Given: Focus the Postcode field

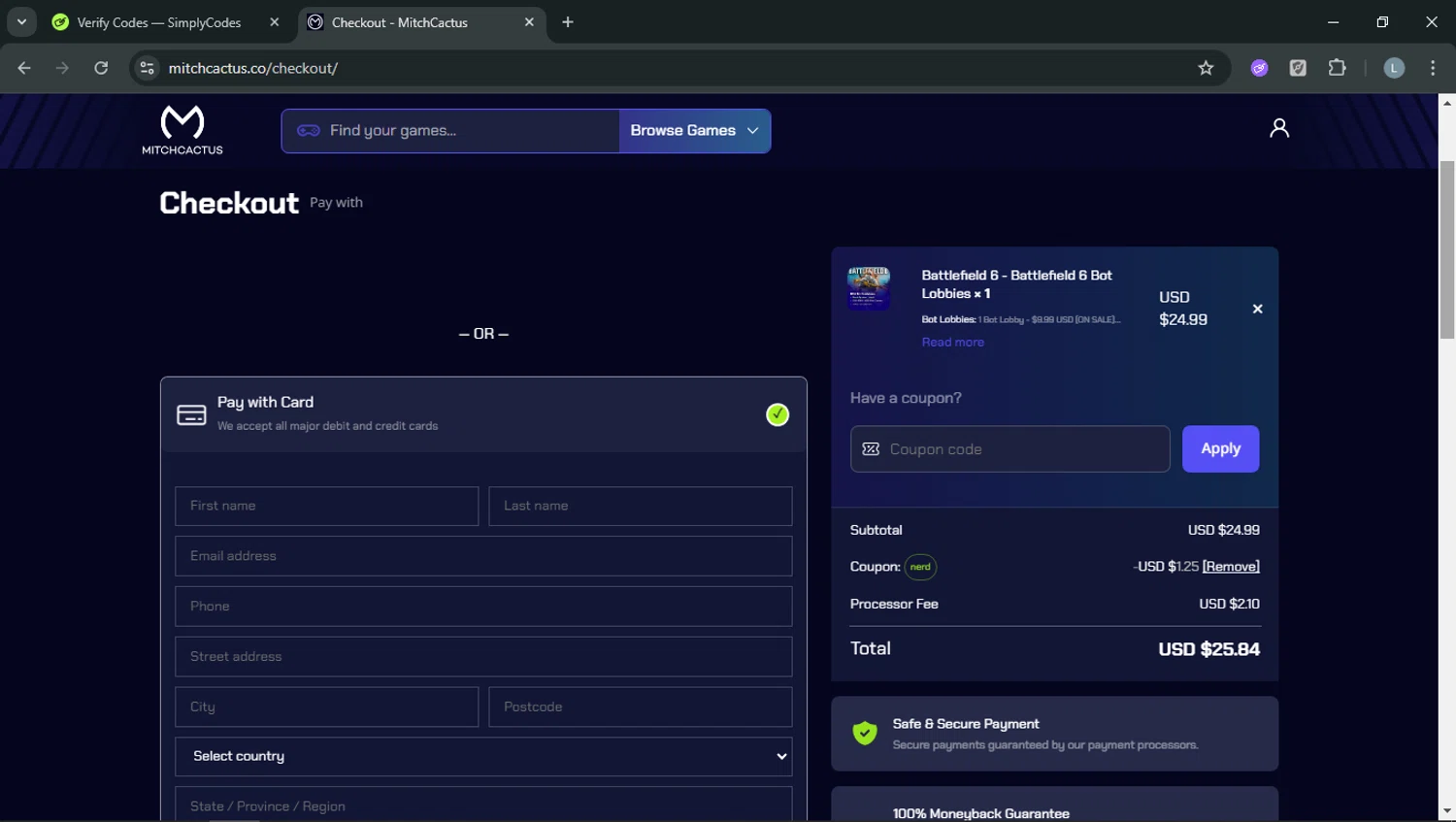Looking at the screenshot, I should pos(641,707).
